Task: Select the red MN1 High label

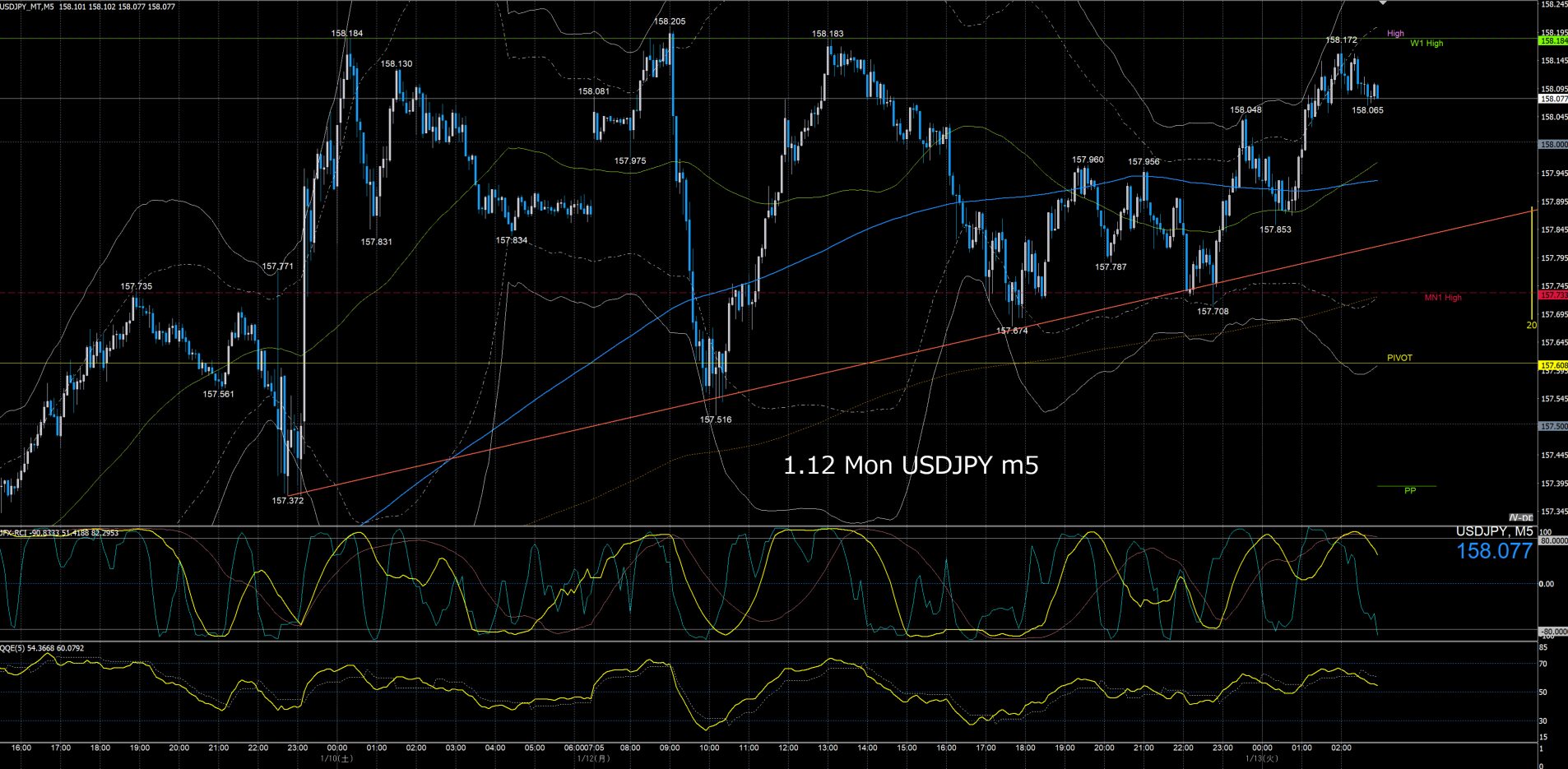Action: [x=1443, y=298]
